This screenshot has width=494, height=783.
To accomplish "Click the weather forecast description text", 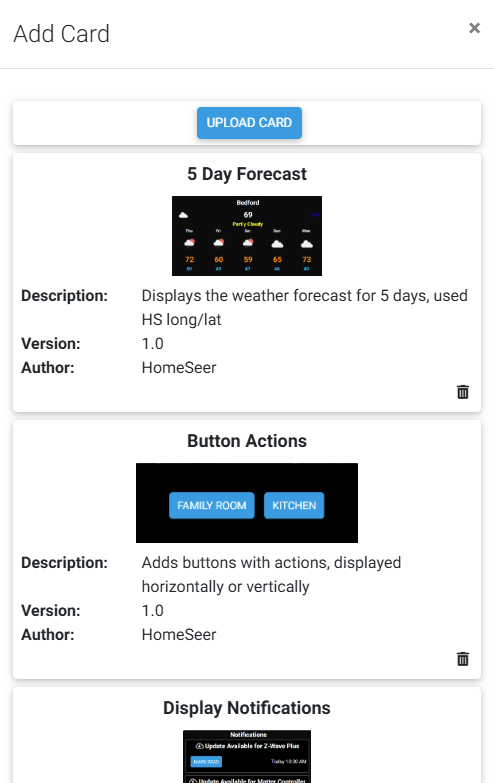I will coord(305,308).
